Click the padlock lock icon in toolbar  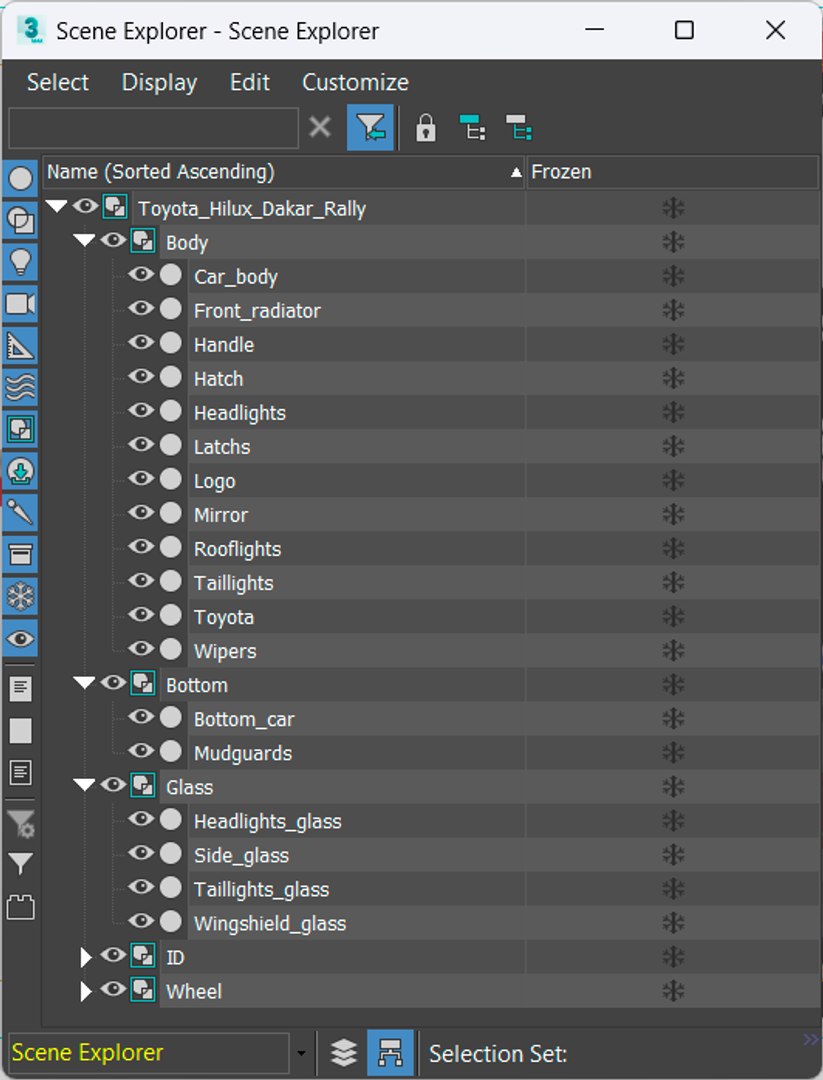[426, 128]
